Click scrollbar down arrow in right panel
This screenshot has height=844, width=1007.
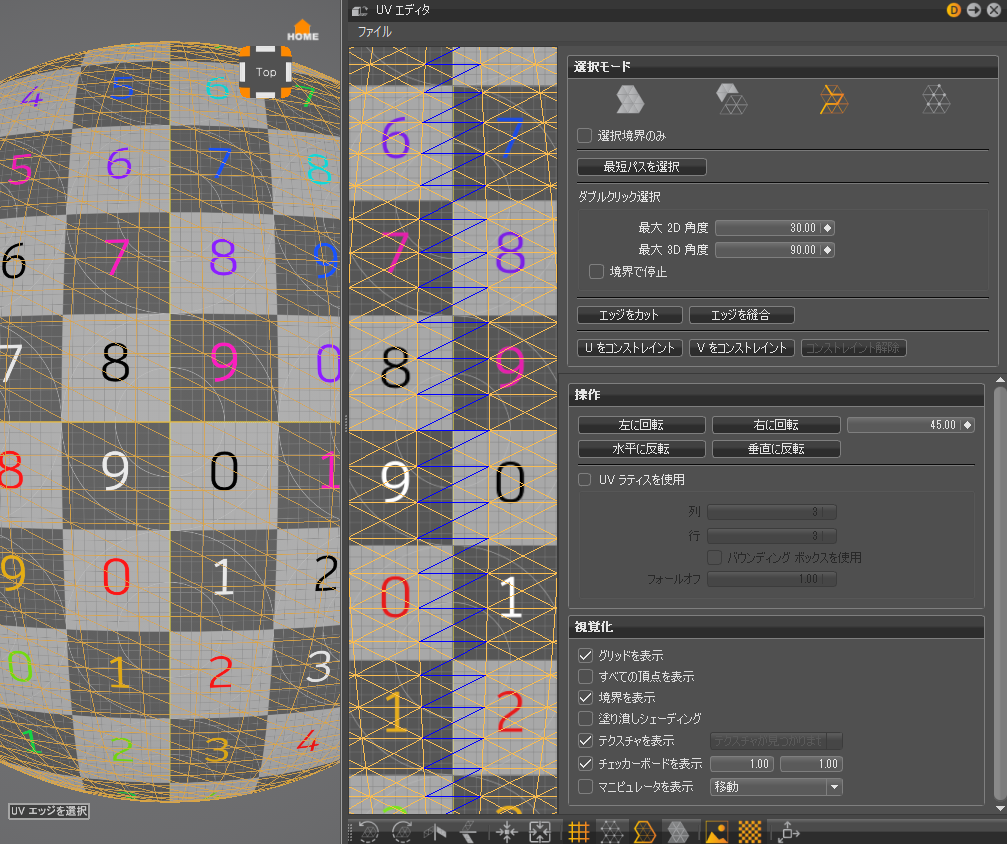pos(1000,808)
